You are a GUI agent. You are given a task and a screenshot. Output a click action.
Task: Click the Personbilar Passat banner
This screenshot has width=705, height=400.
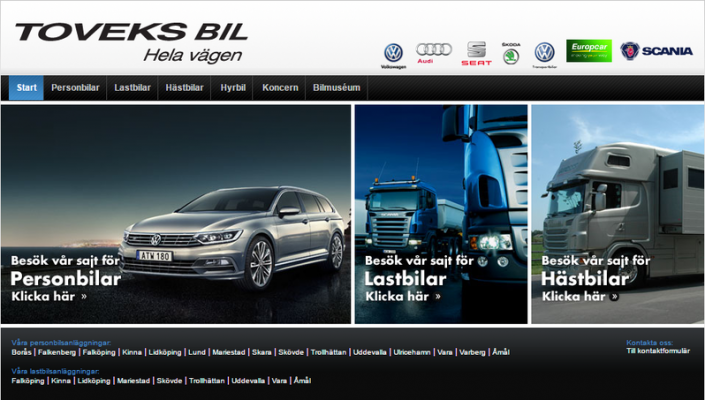[176, 214]
